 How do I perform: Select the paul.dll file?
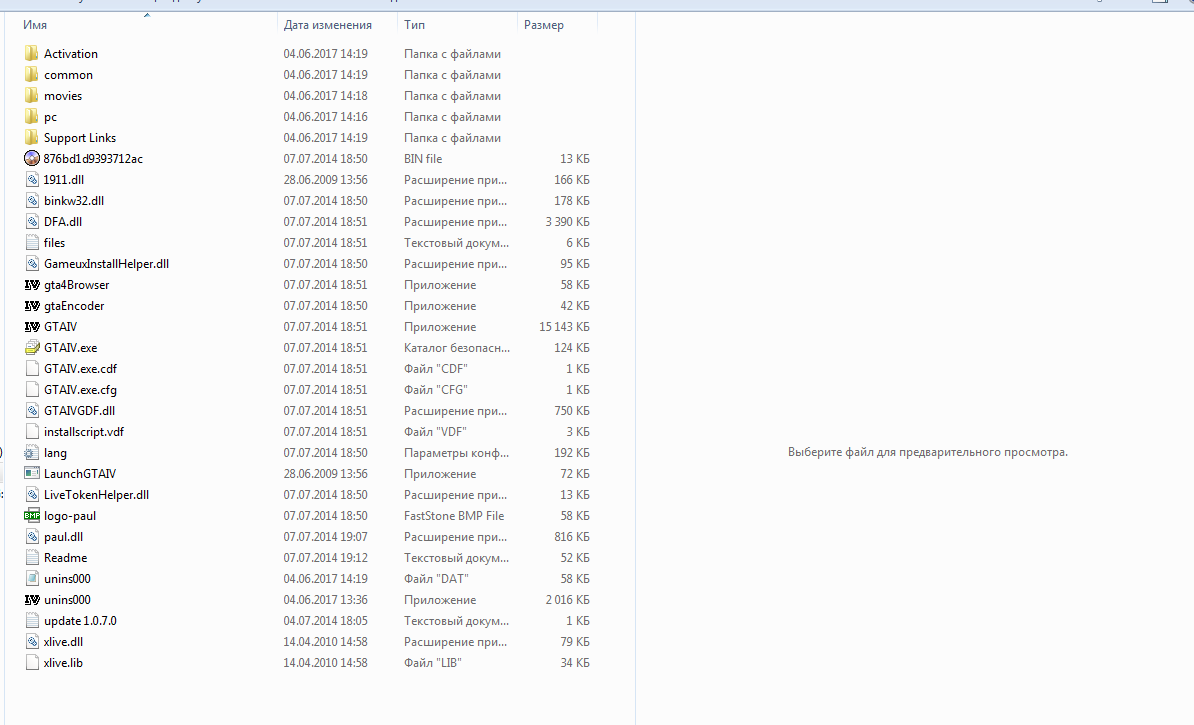(63, 537)
